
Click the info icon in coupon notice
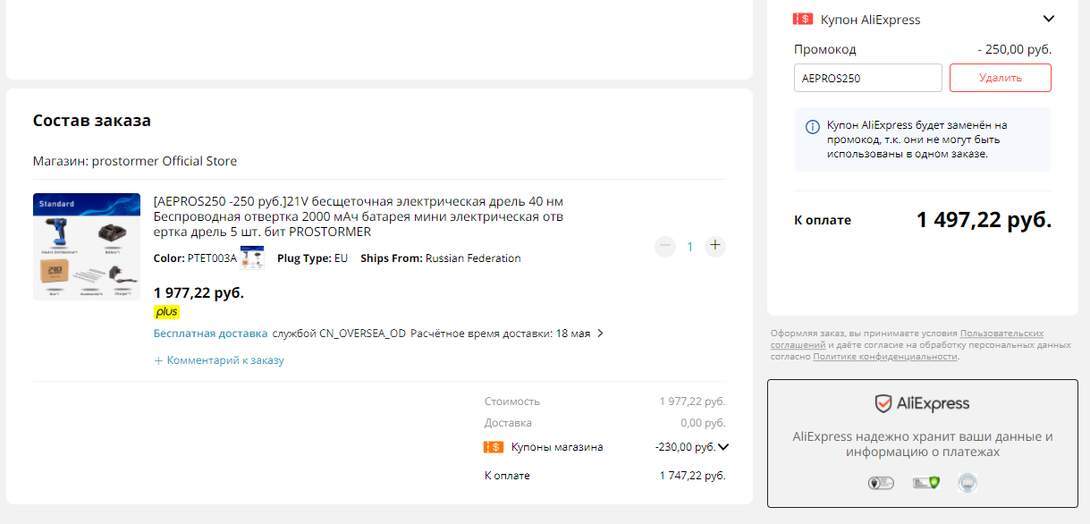pos(812,127)
